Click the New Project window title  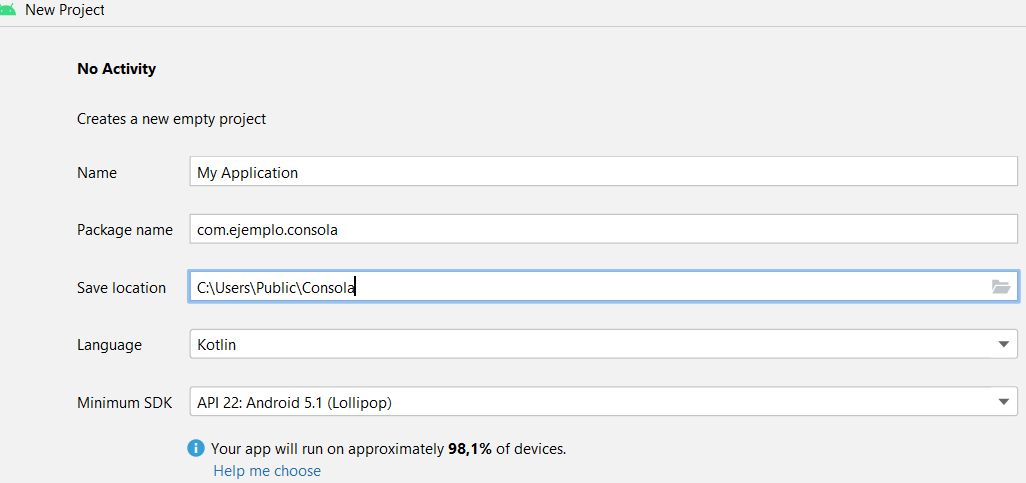(65, 10)
